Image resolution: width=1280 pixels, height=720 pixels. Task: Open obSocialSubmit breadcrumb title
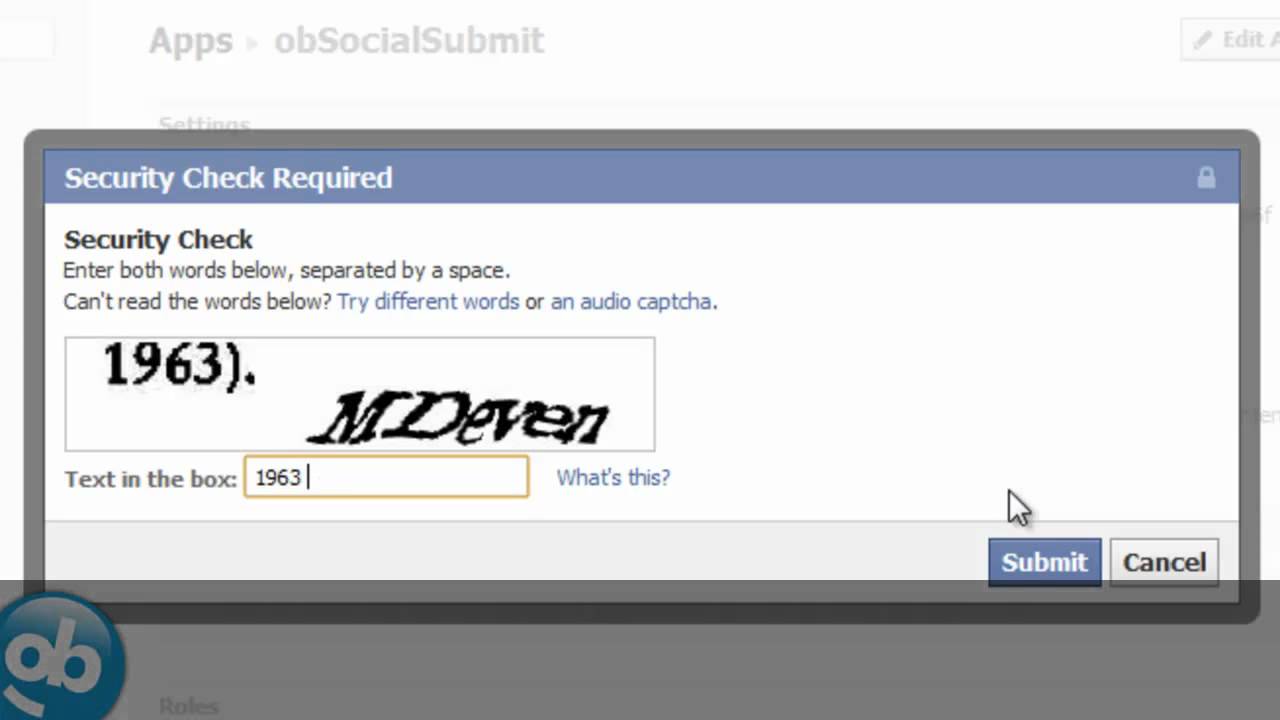(x=409, y=41)
